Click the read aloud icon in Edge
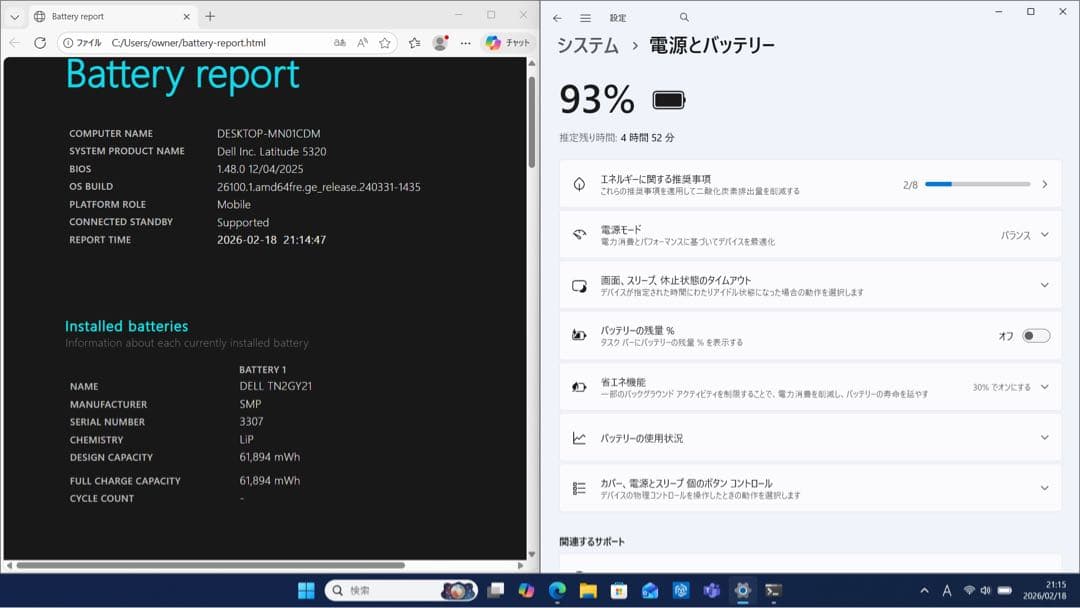 (363, 42)
